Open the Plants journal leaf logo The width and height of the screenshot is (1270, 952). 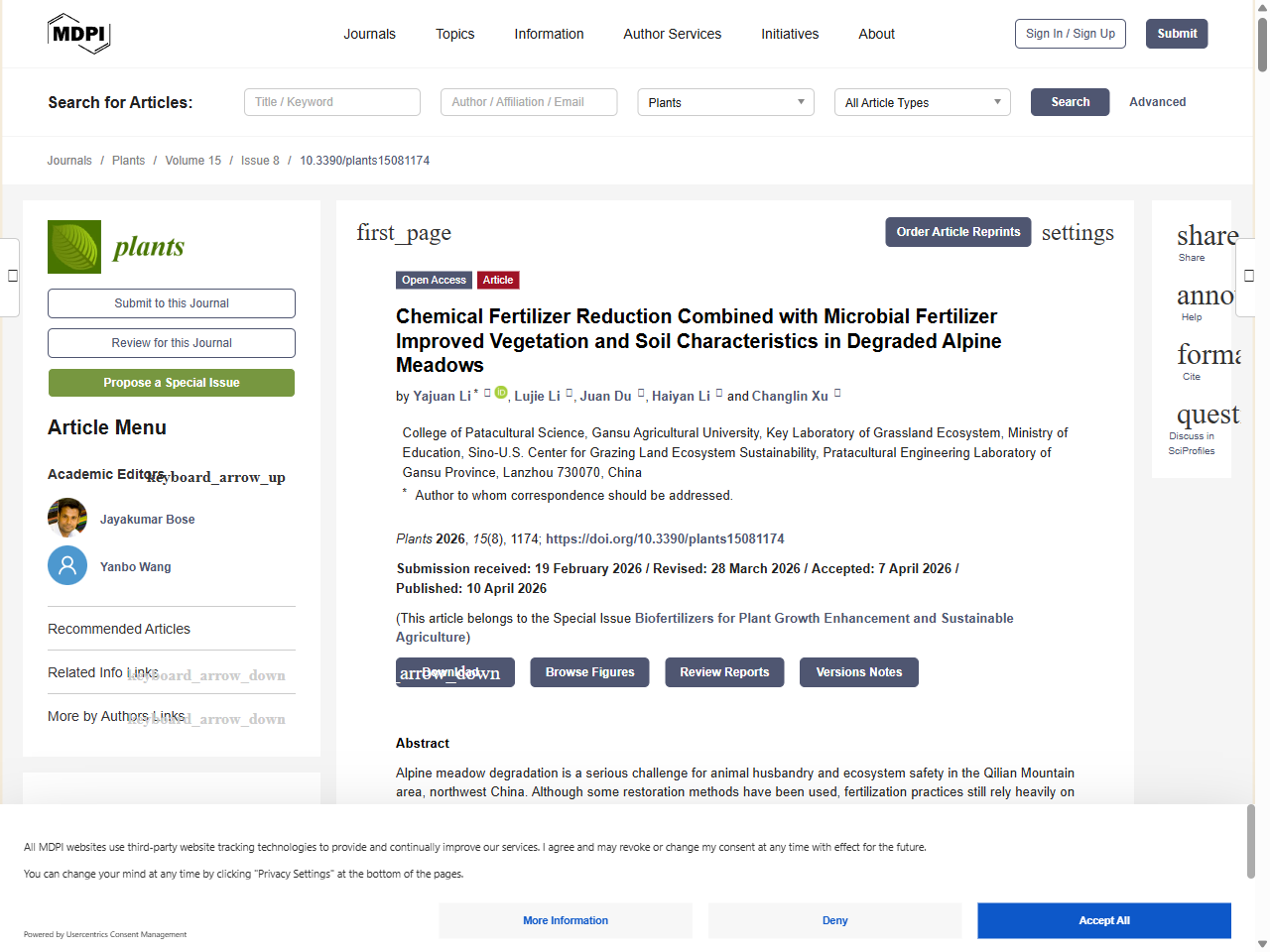[x=74, y=247]
